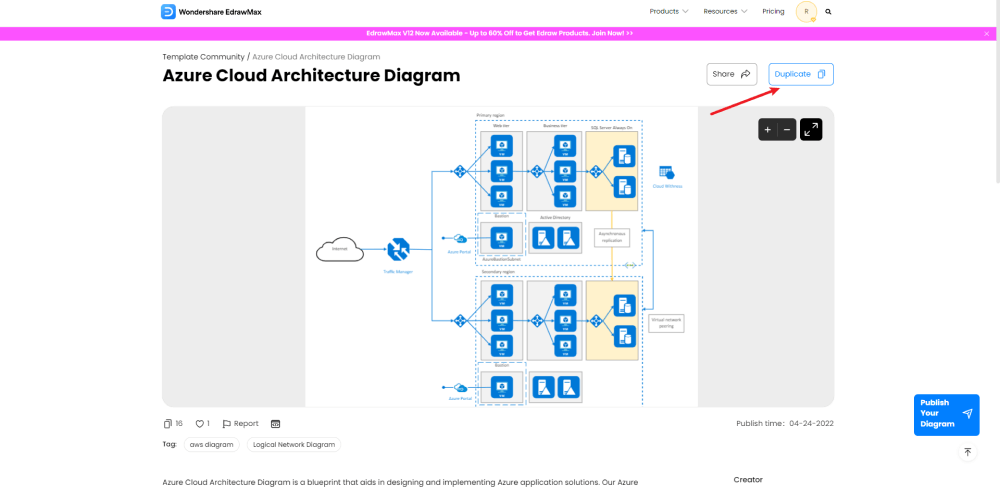Click the Share button

[732, 74]
